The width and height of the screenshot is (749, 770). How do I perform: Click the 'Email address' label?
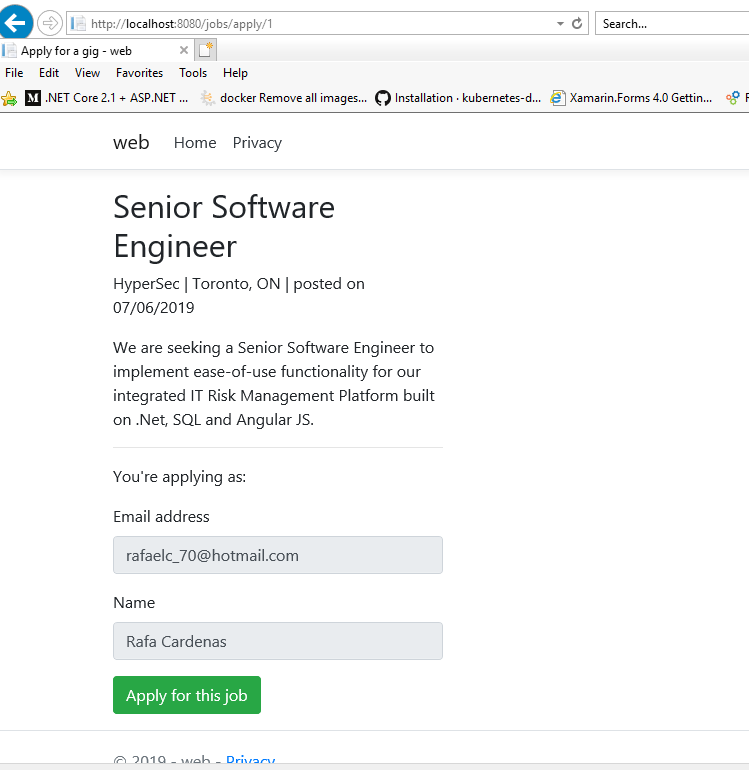161,516
